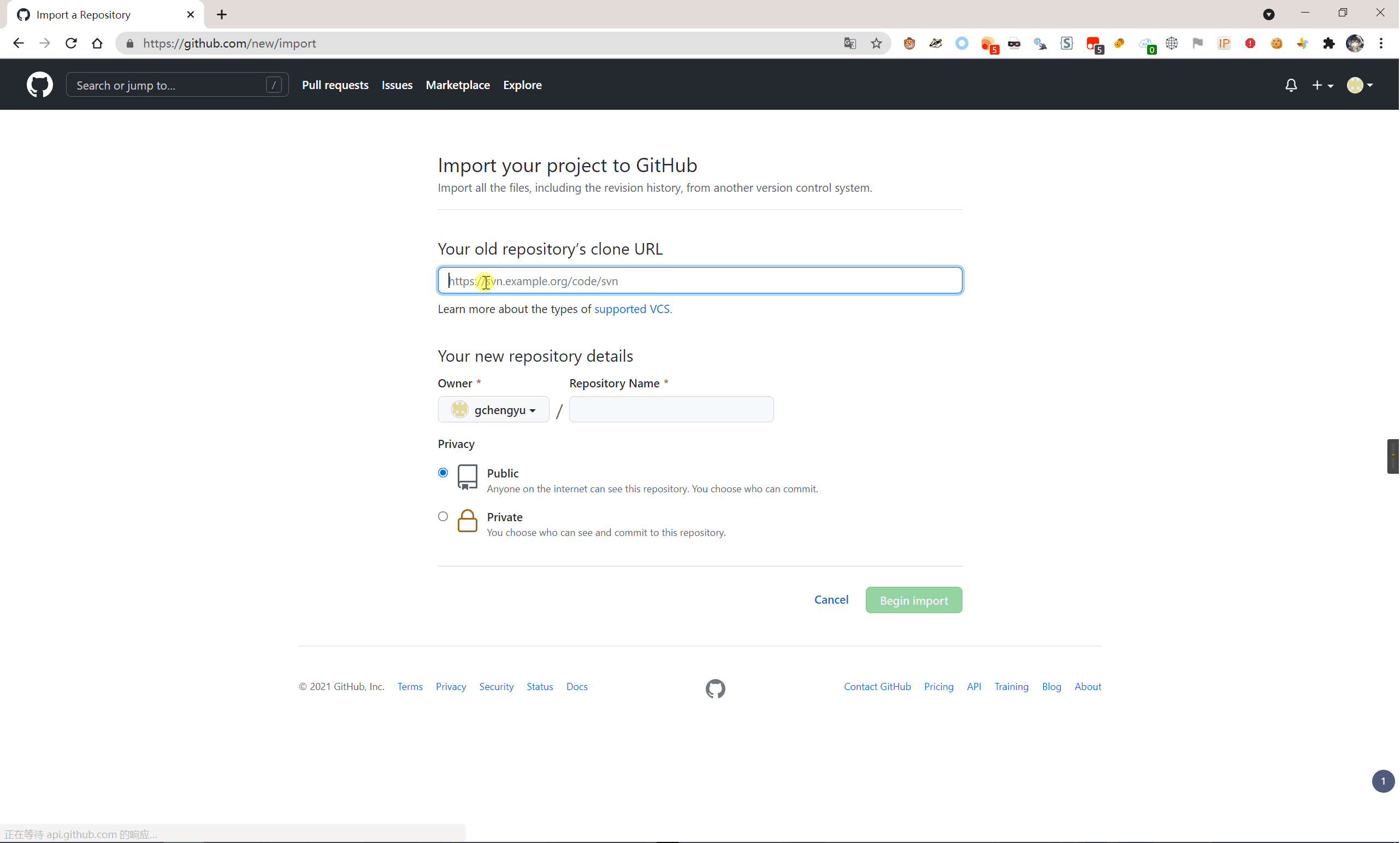1400x843 pixels.
Task: Open Pull requests in navigation
Action: (335, 85)
